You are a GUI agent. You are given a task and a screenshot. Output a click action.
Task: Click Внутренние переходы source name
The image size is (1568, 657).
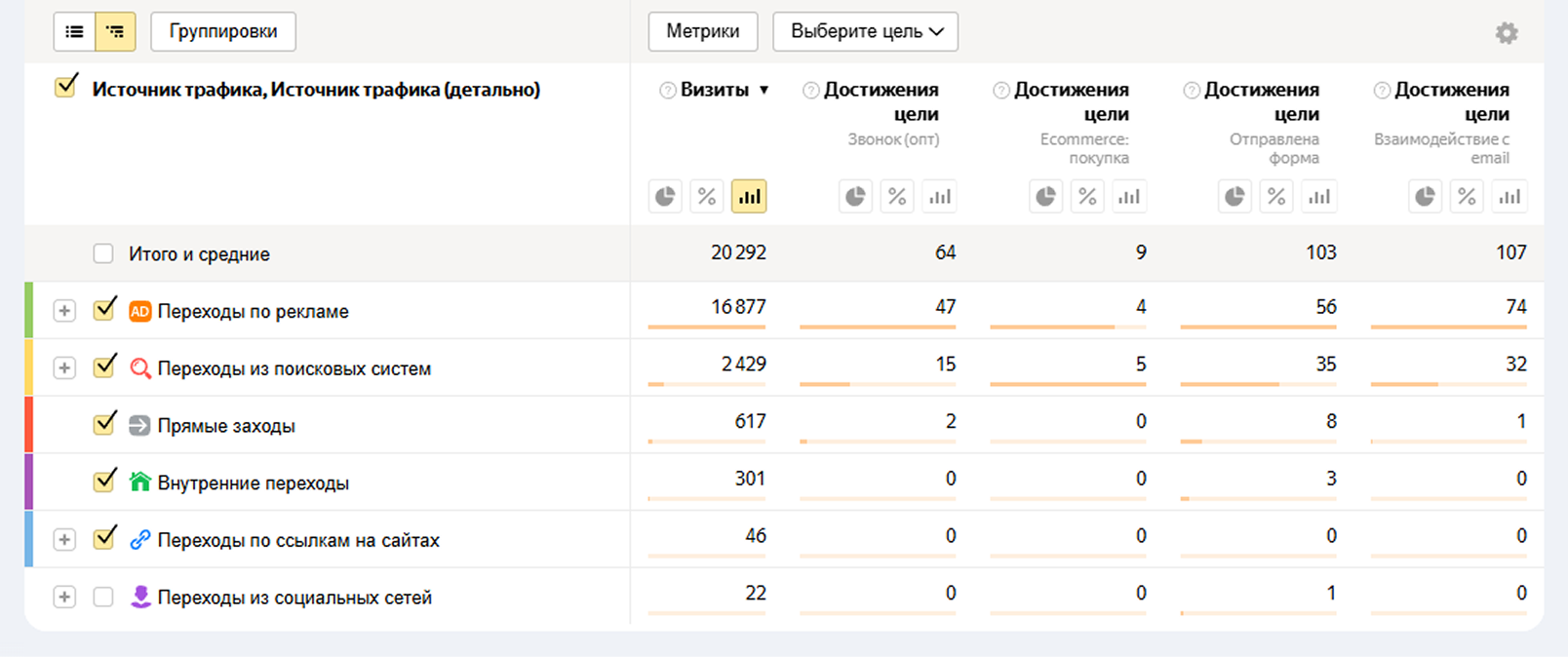pos(254,483)
